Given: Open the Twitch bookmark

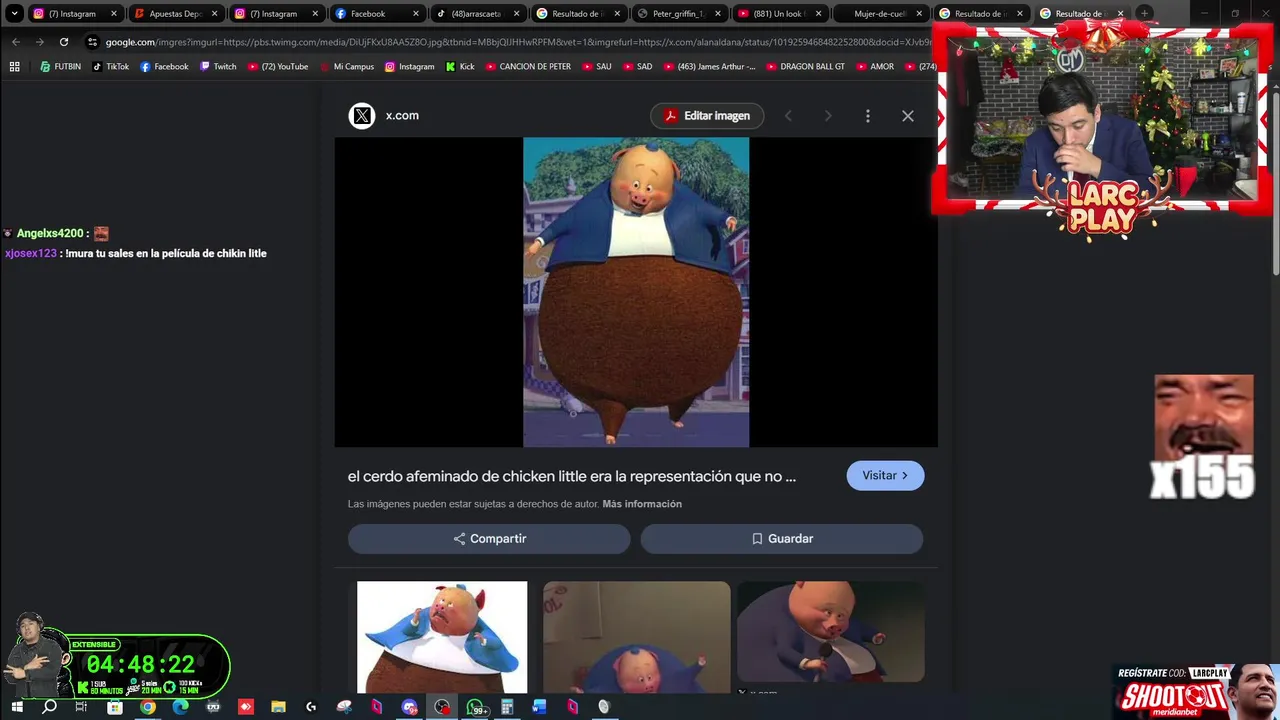Looking at the screenshot, I should (218, 67).
